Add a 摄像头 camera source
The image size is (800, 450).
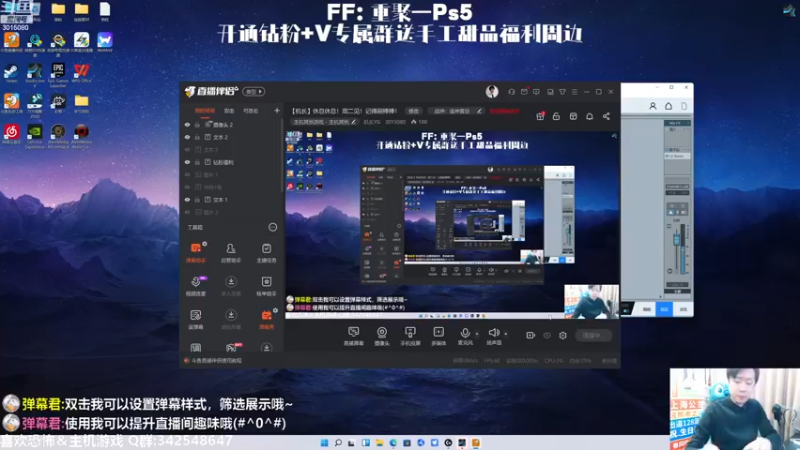(x=382, y=336)
